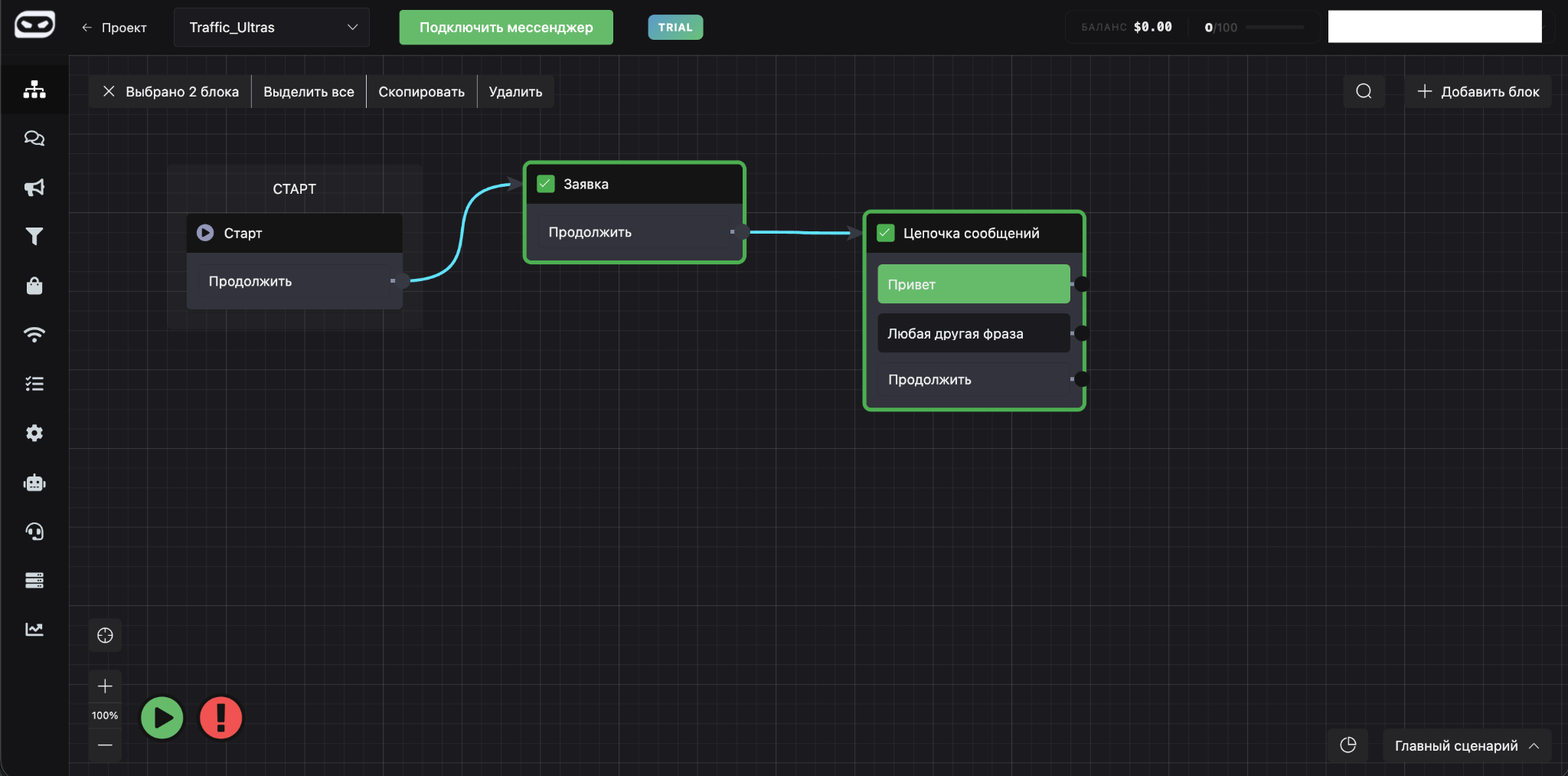The width and height of the screenshot is (1568, 776).
Task: Click Продолжить in Заявка block
Action: tap(633, 232)
